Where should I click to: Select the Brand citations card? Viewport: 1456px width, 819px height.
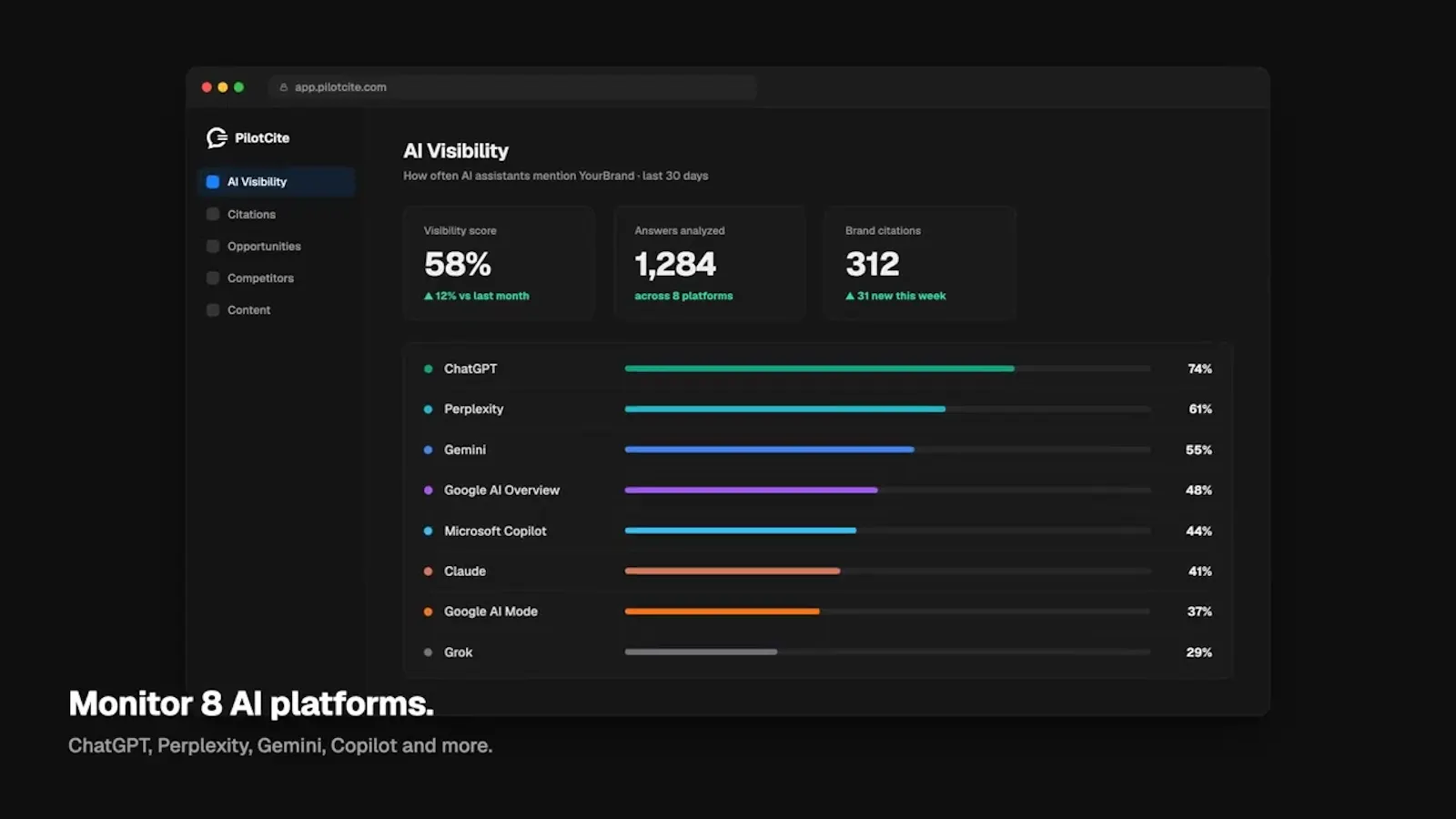tap(920, 263)
